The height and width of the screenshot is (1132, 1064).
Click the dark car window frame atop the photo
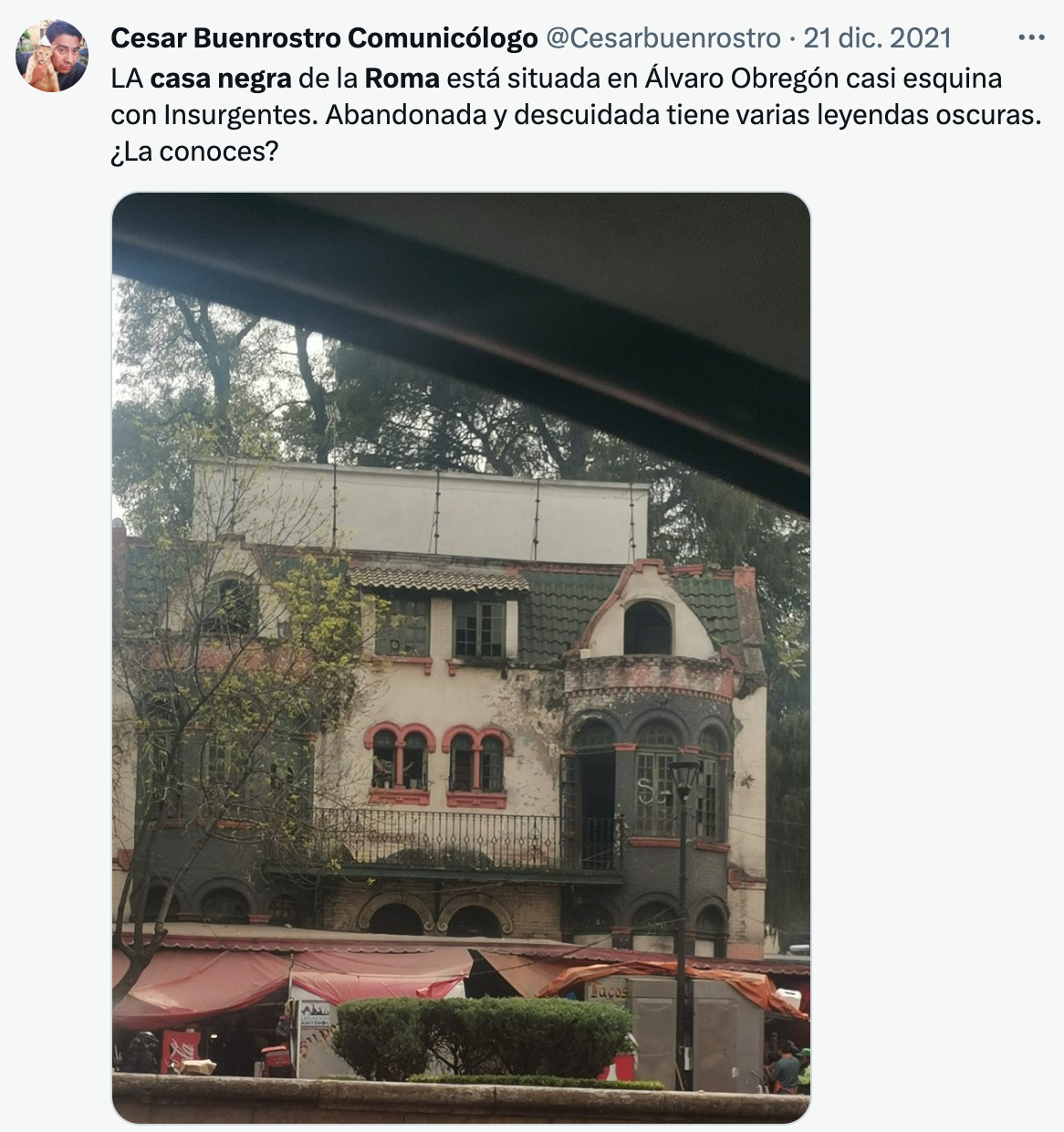[x=461, y=301]
